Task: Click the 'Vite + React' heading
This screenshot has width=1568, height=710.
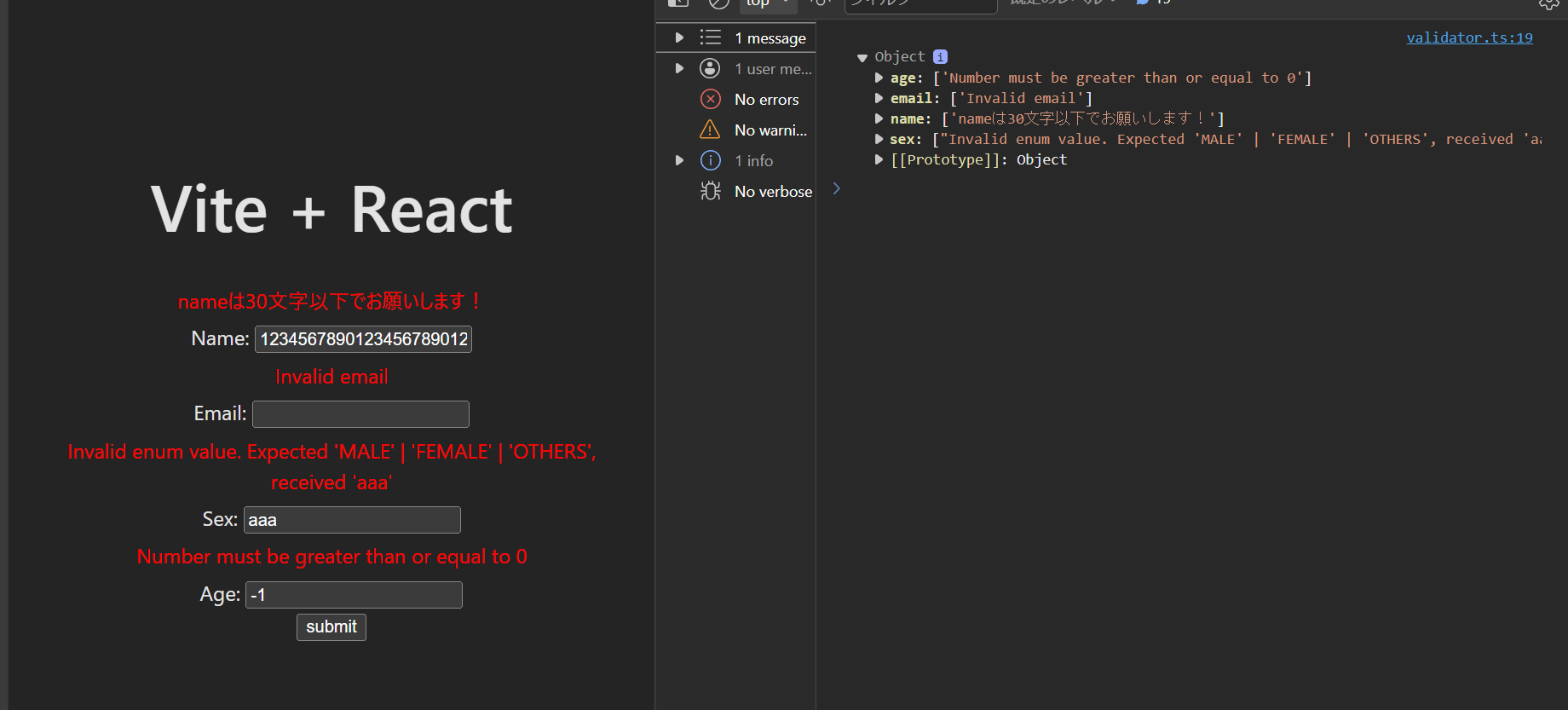Action: pyautogui.click(x=331, y=210)
